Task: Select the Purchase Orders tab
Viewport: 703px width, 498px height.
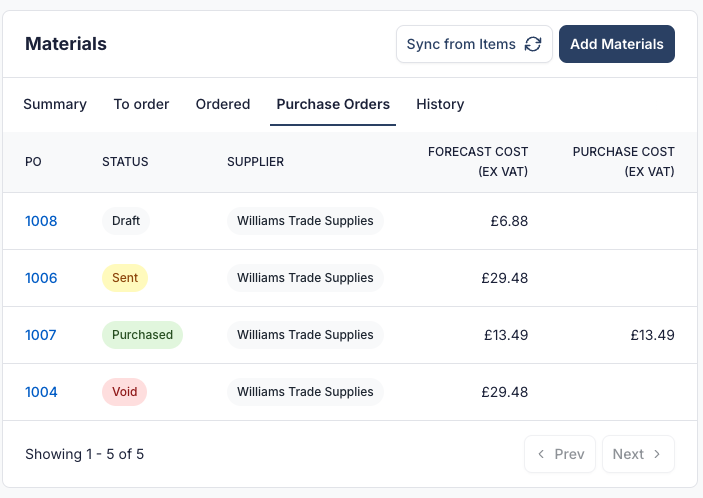Action: [x=333, y=104]
